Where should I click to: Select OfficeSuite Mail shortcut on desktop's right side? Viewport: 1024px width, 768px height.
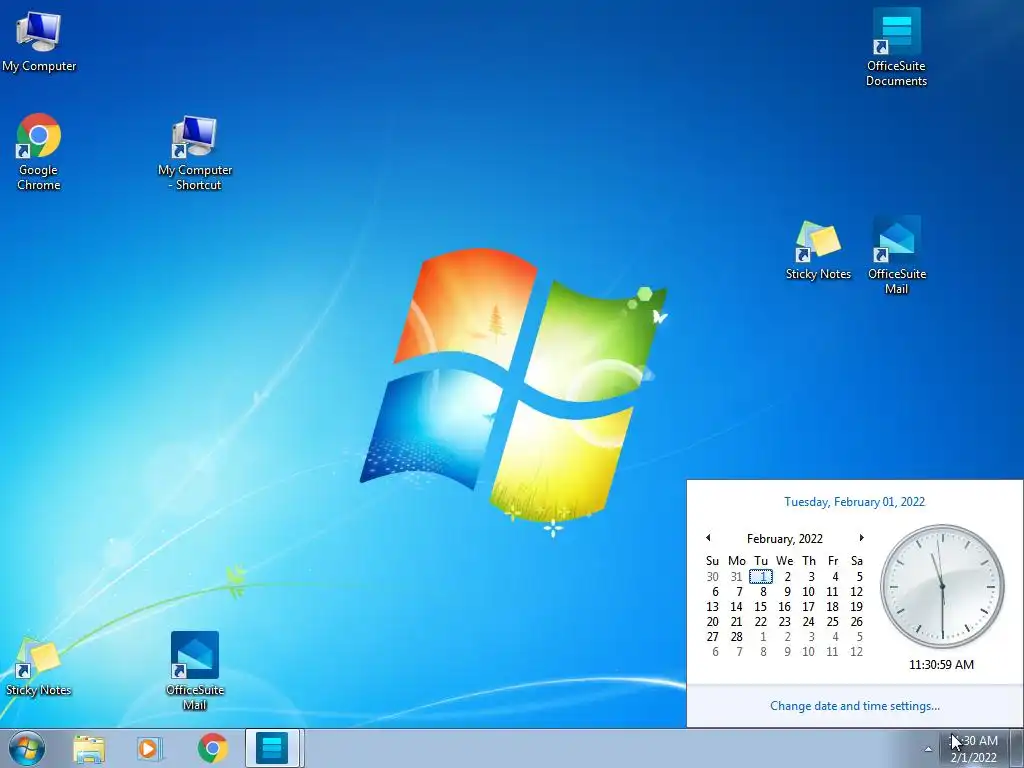click(x=896, y=255)
